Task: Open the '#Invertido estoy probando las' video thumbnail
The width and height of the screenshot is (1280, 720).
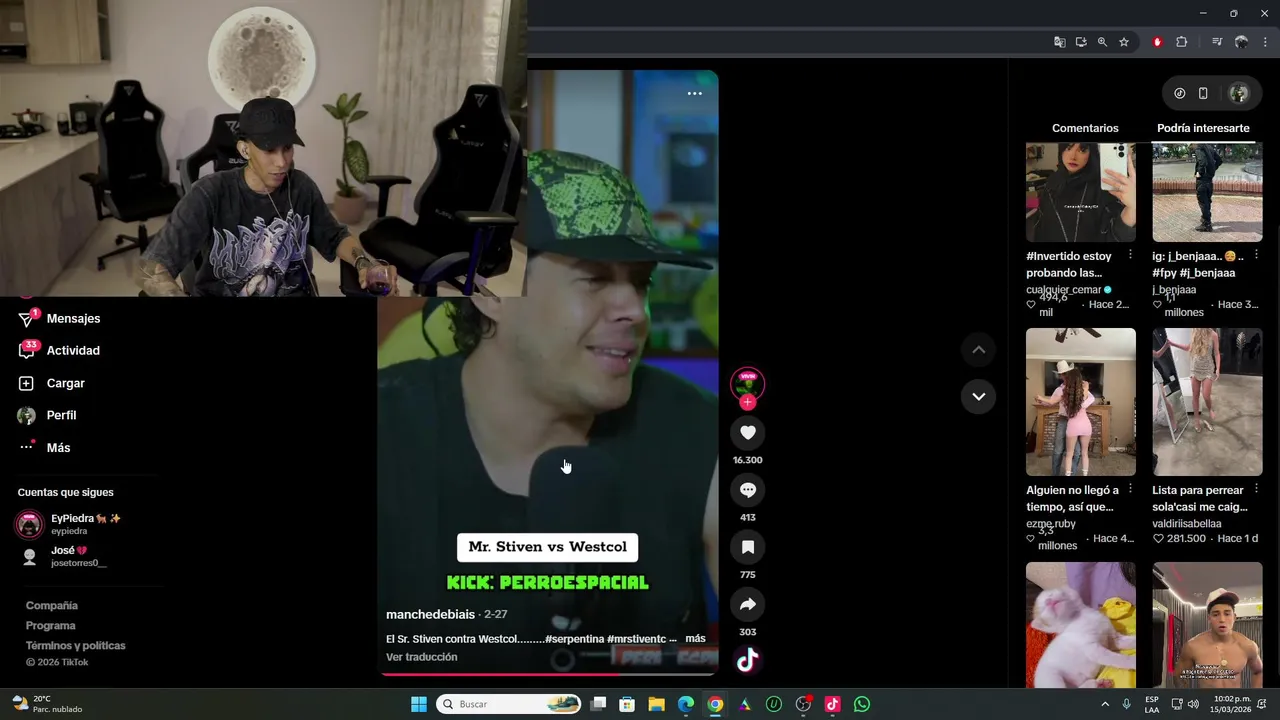Action: click(1081, 192)
